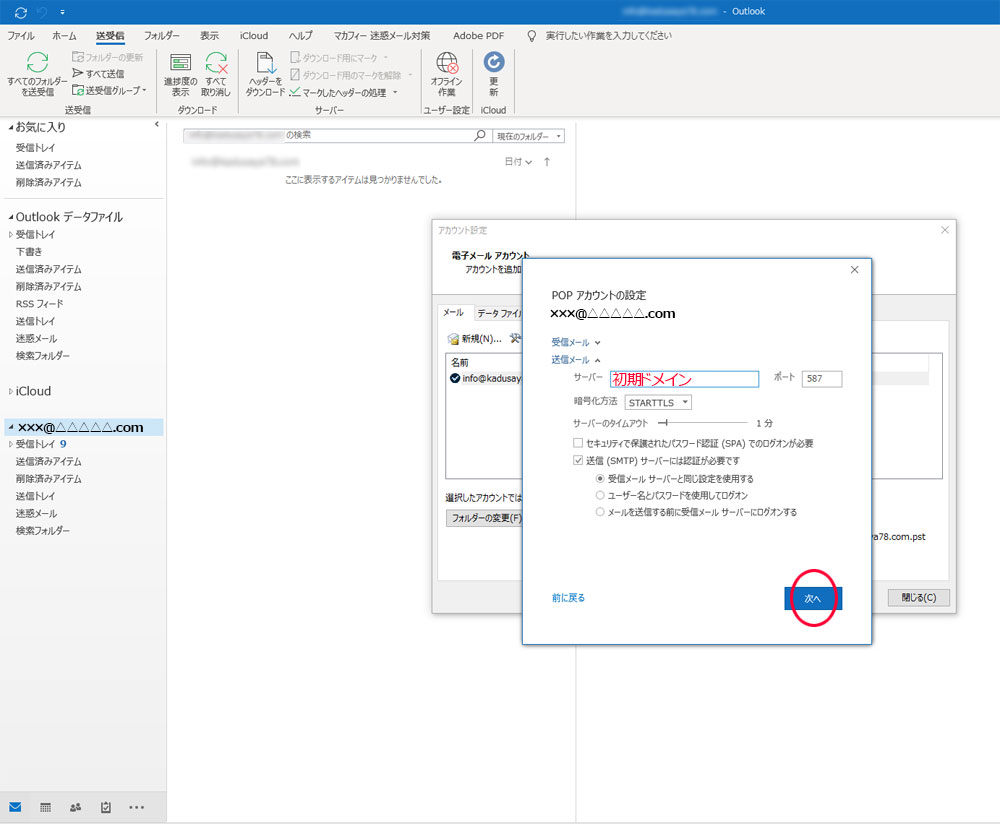Open the People view icon
The image size is (1000, 824).
point(75,807)
